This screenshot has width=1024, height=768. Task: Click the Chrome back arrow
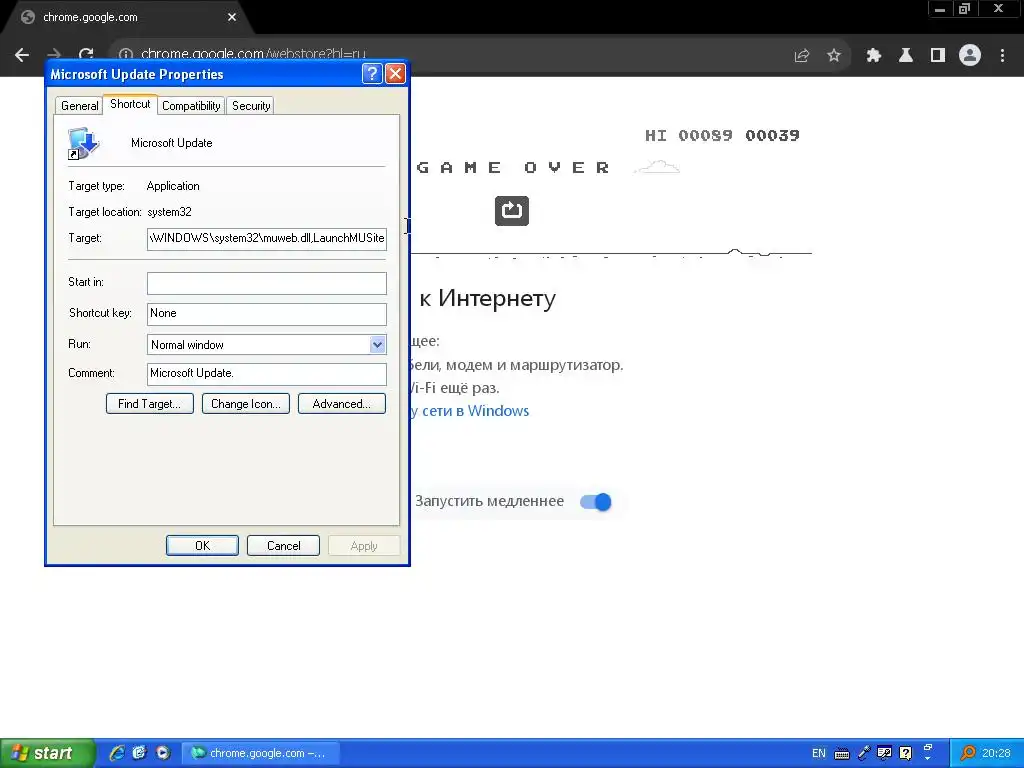[22, 55]
